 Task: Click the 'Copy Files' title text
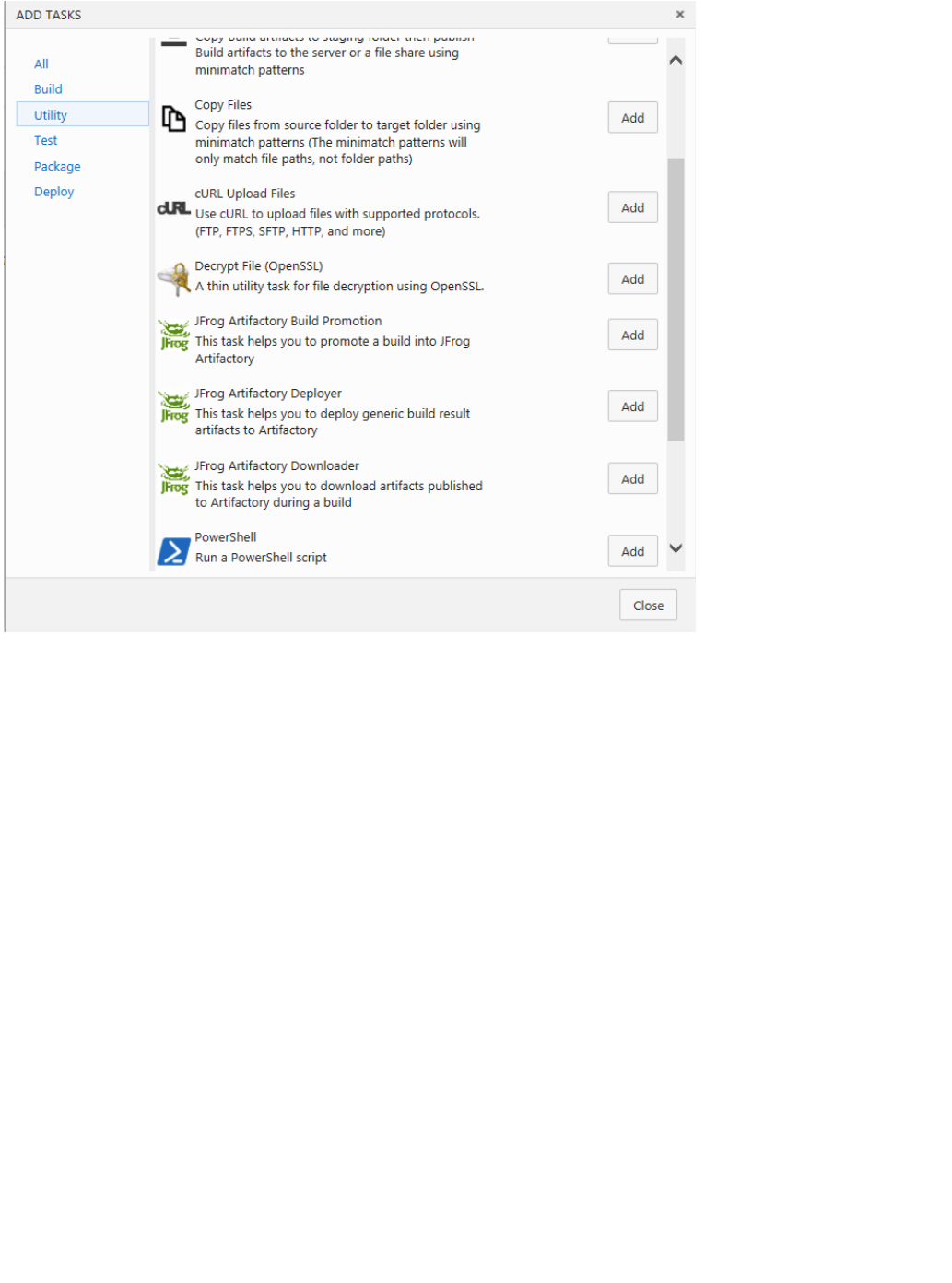223,105
